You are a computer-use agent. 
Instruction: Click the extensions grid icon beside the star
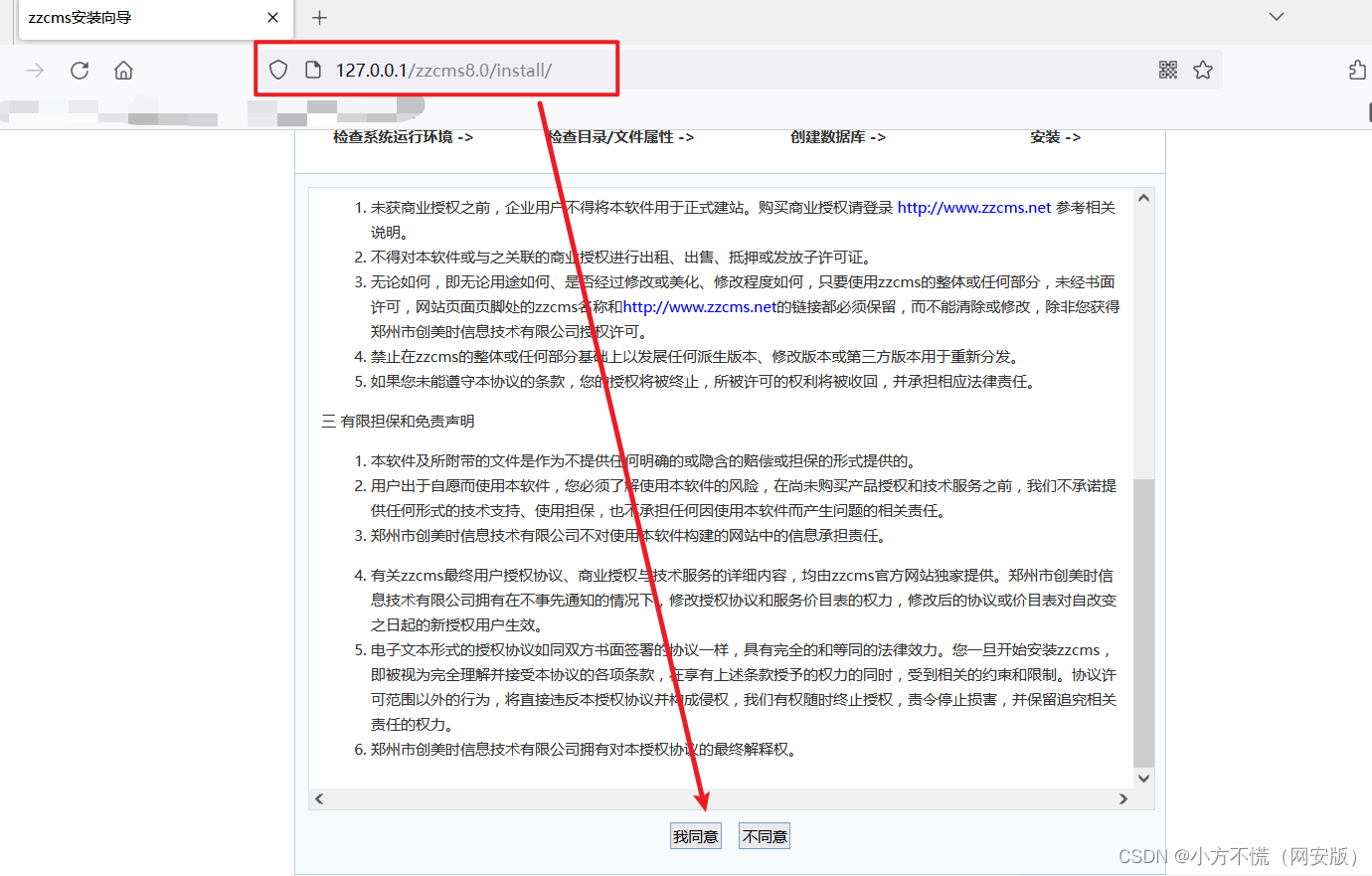point(1167,70)
